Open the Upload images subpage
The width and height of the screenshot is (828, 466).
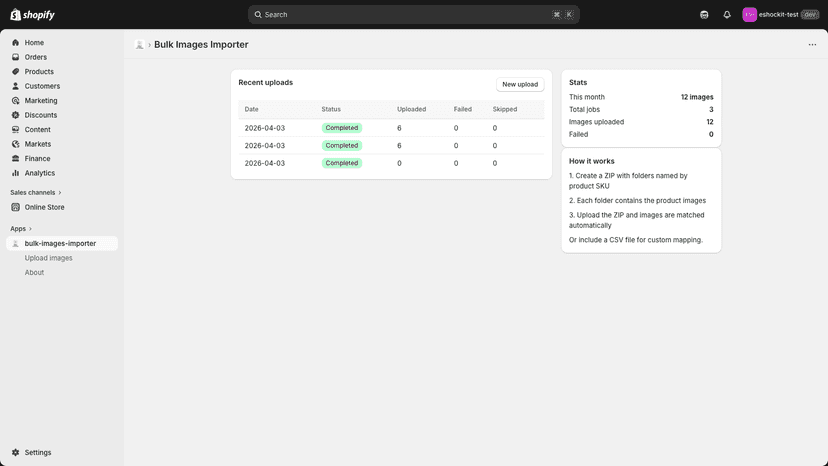point(49,258)
